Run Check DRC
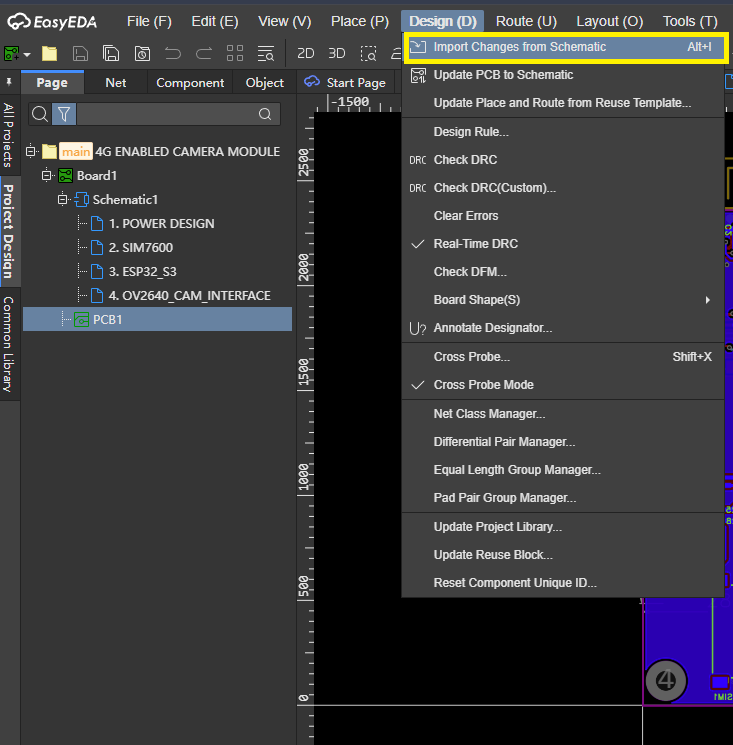733x745 pixels. point(562,160)
